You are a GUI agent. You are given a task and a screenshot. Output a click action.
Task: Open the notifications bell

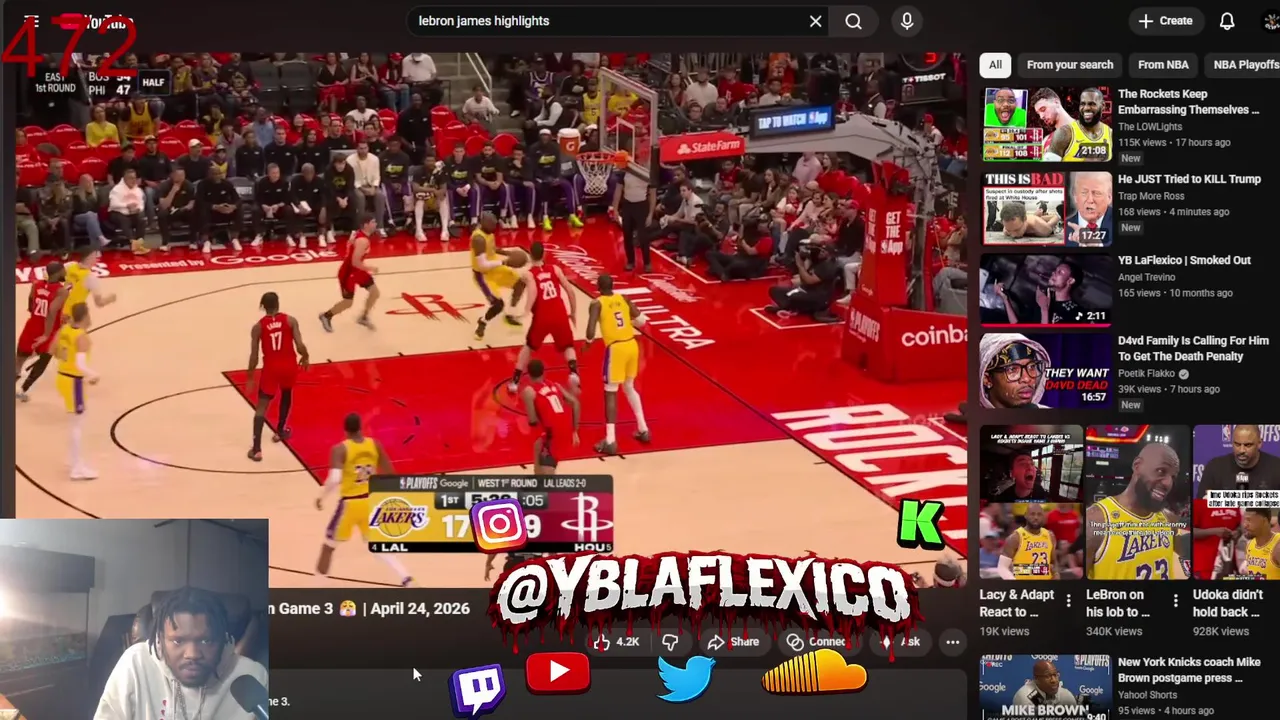pos(1227,21)
